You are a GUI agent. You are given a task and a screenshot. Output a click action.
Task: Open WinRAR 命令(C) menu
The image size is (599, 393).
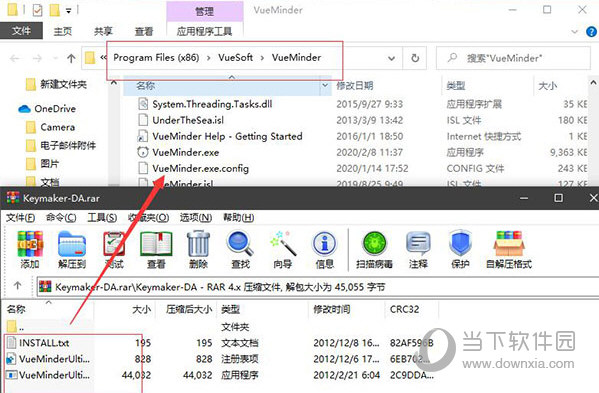click(61, 218)
